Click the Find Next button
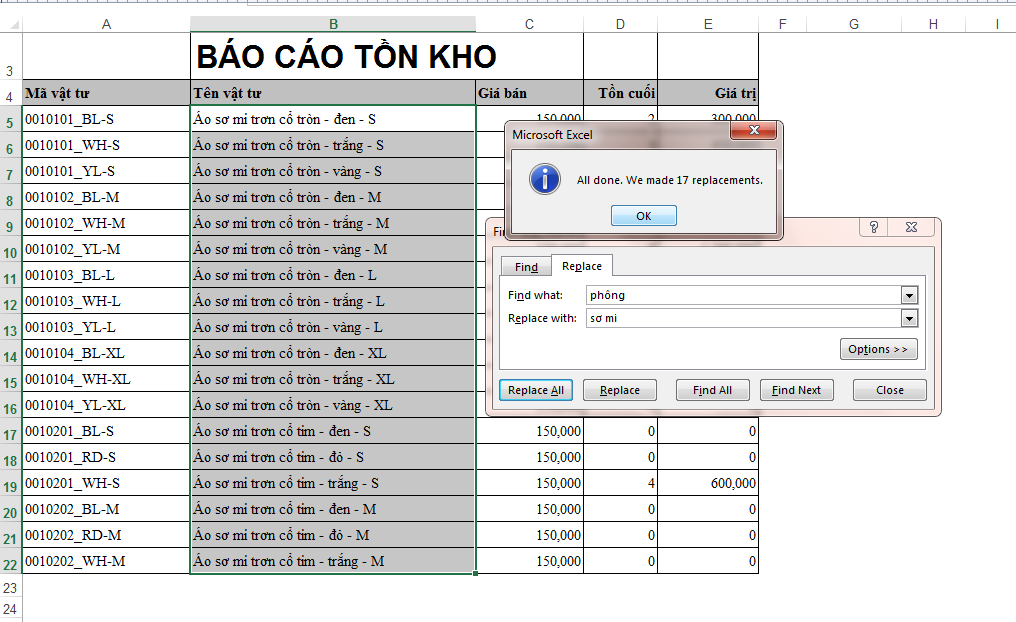This screenshot has height=622, width=1016. pyautogui.click(x=796, y=390)
